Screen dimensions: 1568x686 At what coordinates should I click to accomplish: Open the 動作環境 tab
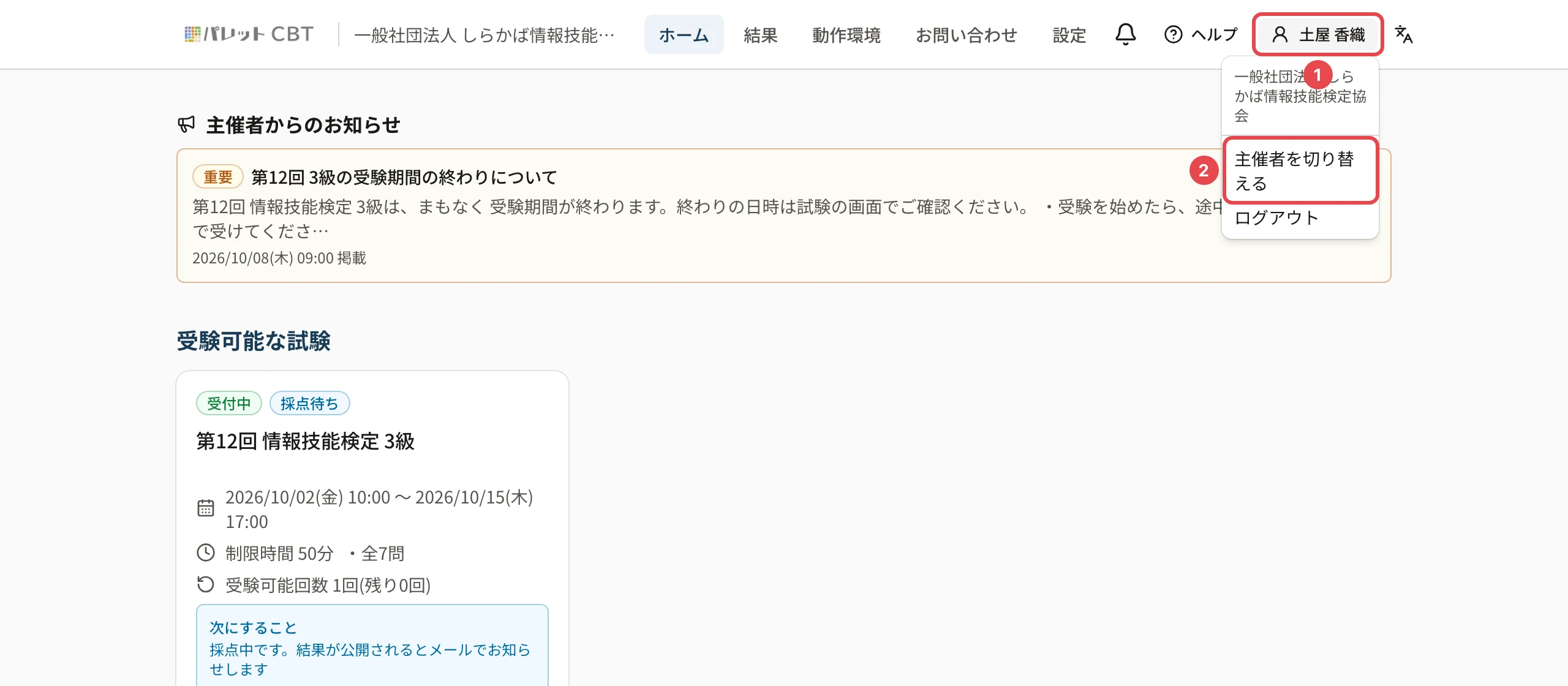pos(846,35)
